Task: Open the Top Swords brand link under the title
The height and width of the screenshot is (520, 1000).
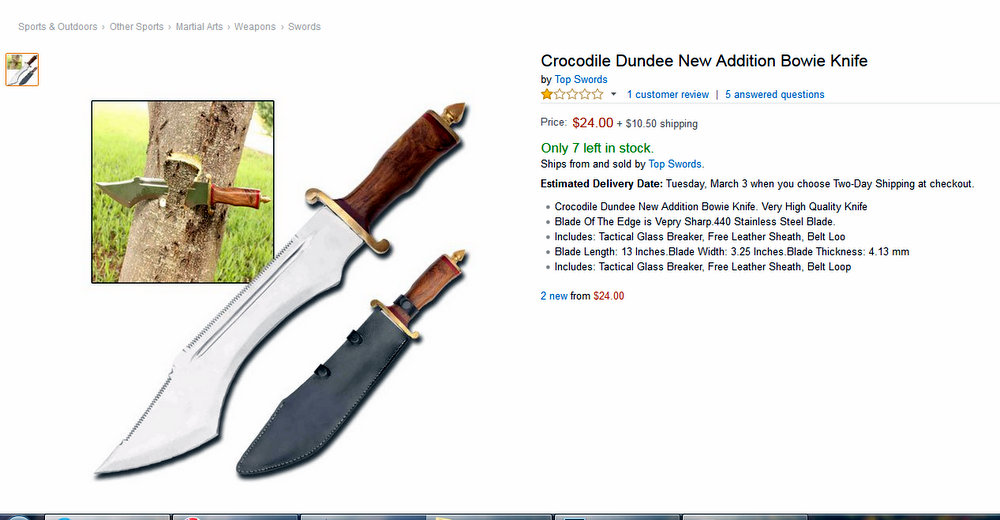Action: point(580,79)
